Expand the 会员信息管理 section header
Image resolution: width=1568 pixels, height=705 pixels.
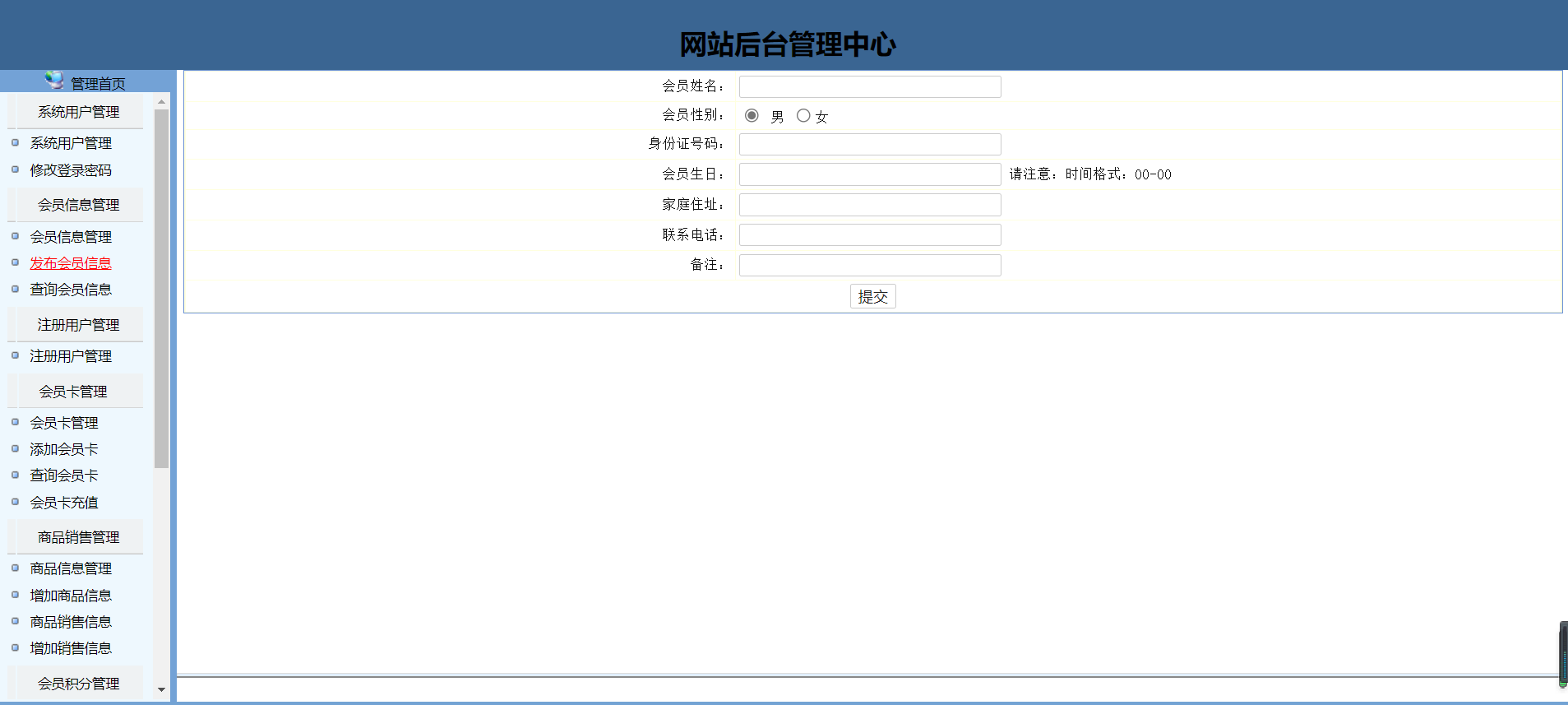click(x=78, y=205)
